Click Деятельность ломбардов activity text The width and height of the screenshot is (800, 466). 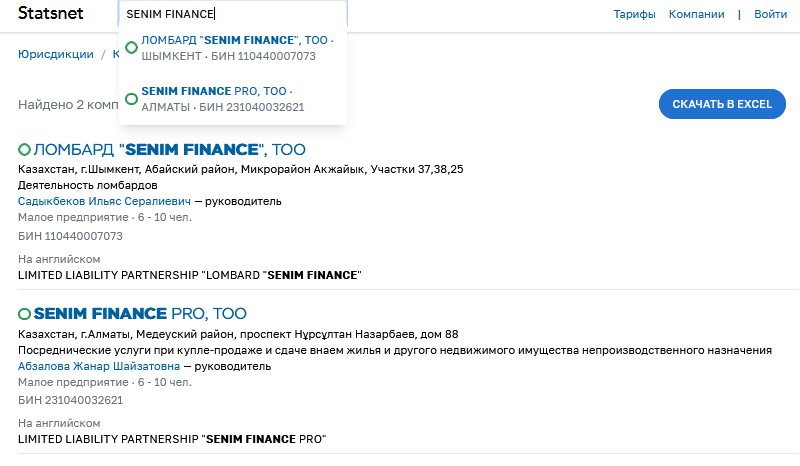tap(88, 185)
